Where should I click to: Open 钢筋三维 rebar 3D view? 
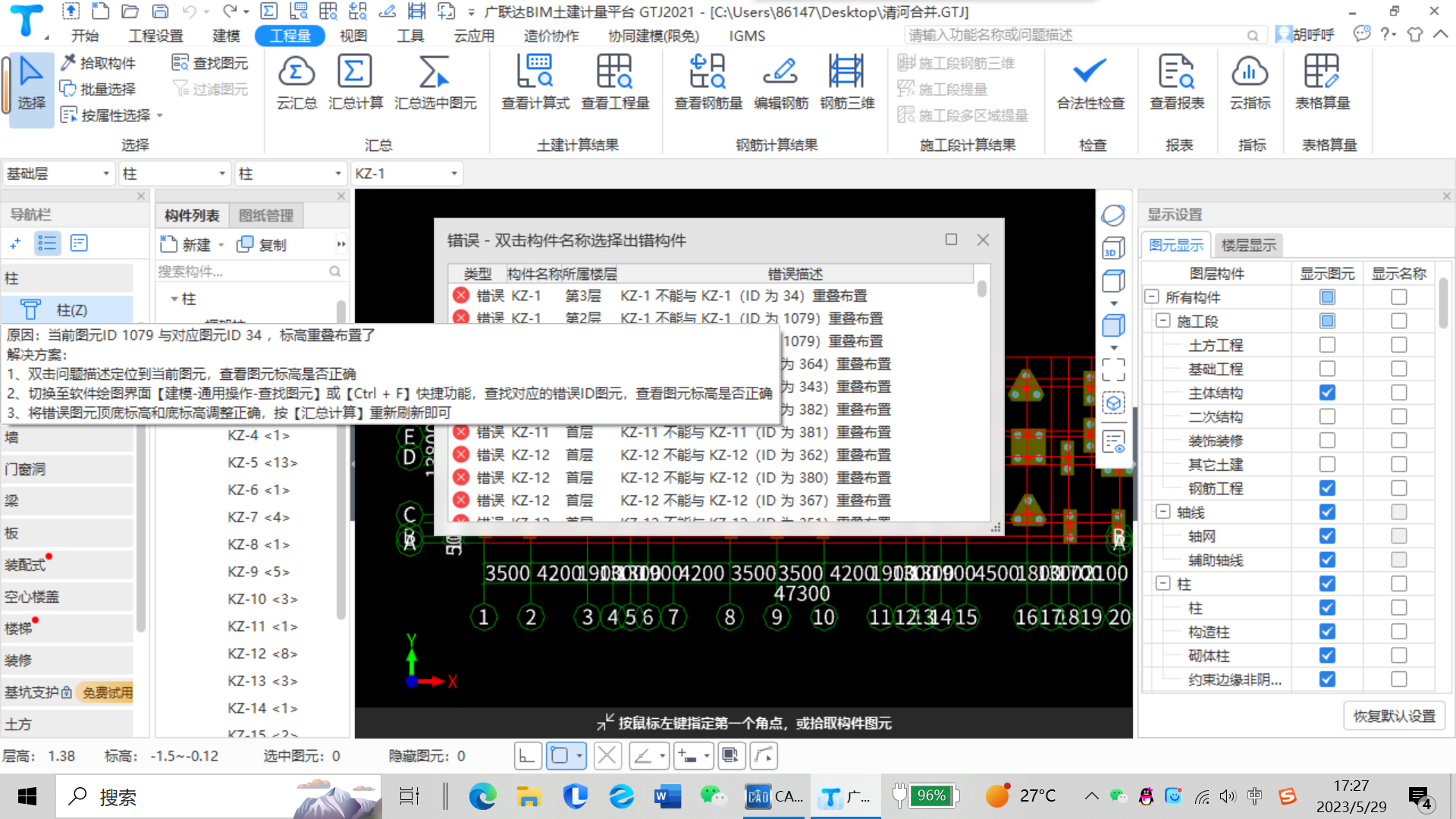847,82
